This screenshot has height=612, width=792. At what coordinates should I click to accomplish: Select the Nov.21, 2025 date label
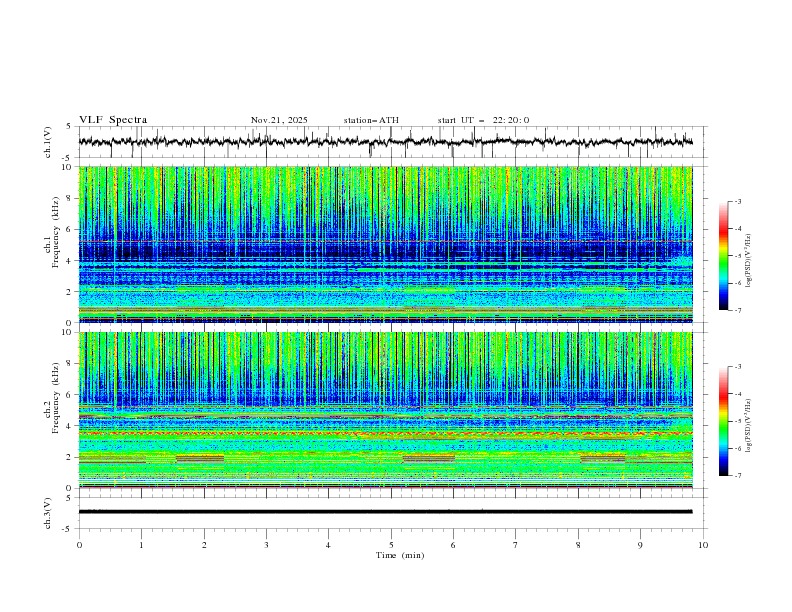pos(279,120)
